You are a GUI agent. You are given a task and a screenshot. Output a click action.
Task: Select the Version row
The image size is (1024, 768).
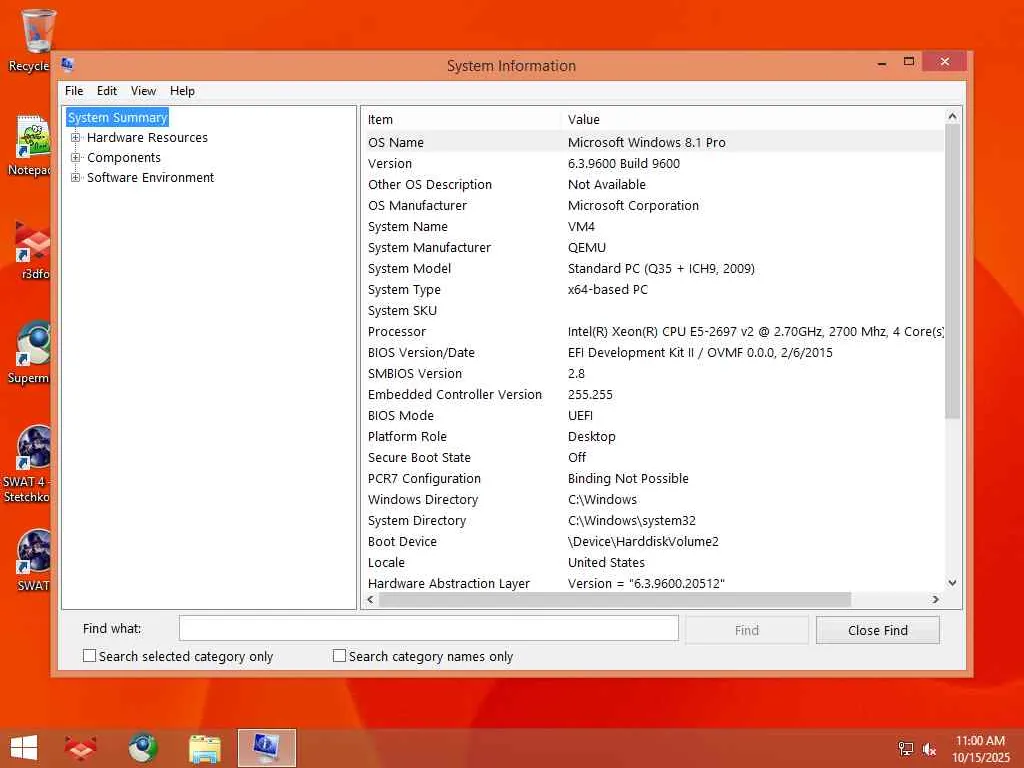coord(653,163)
